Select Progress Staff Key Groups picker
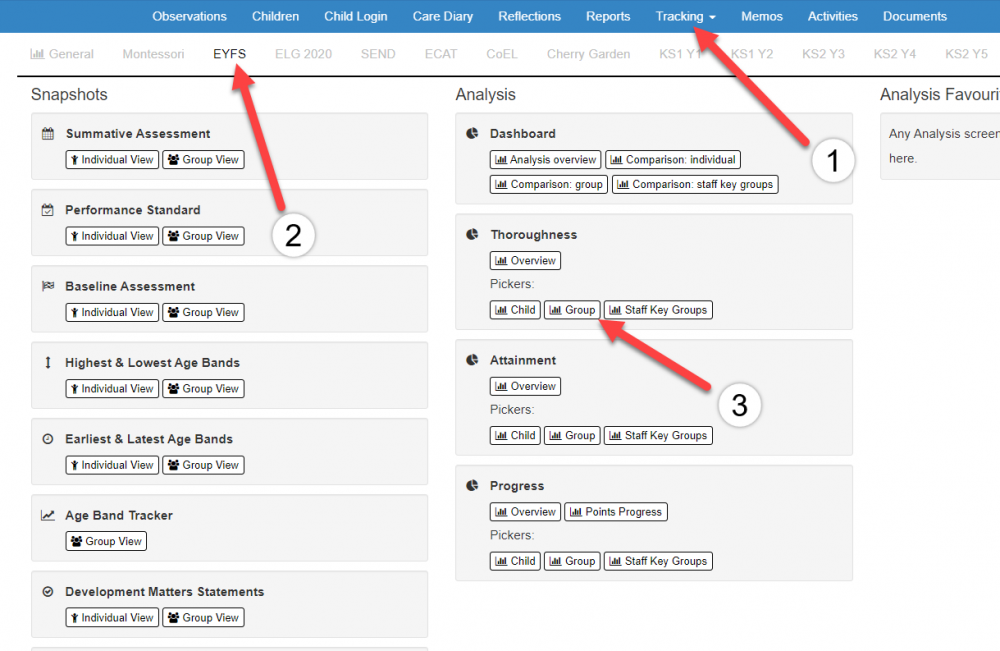The width and height of the screenshot is (1000, 651). coord(658,561)
